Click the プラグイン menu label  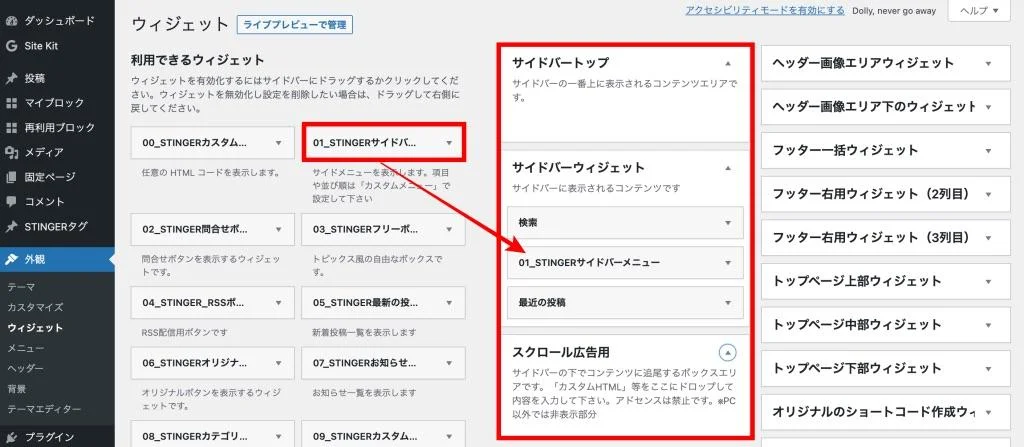click(50, 437)
